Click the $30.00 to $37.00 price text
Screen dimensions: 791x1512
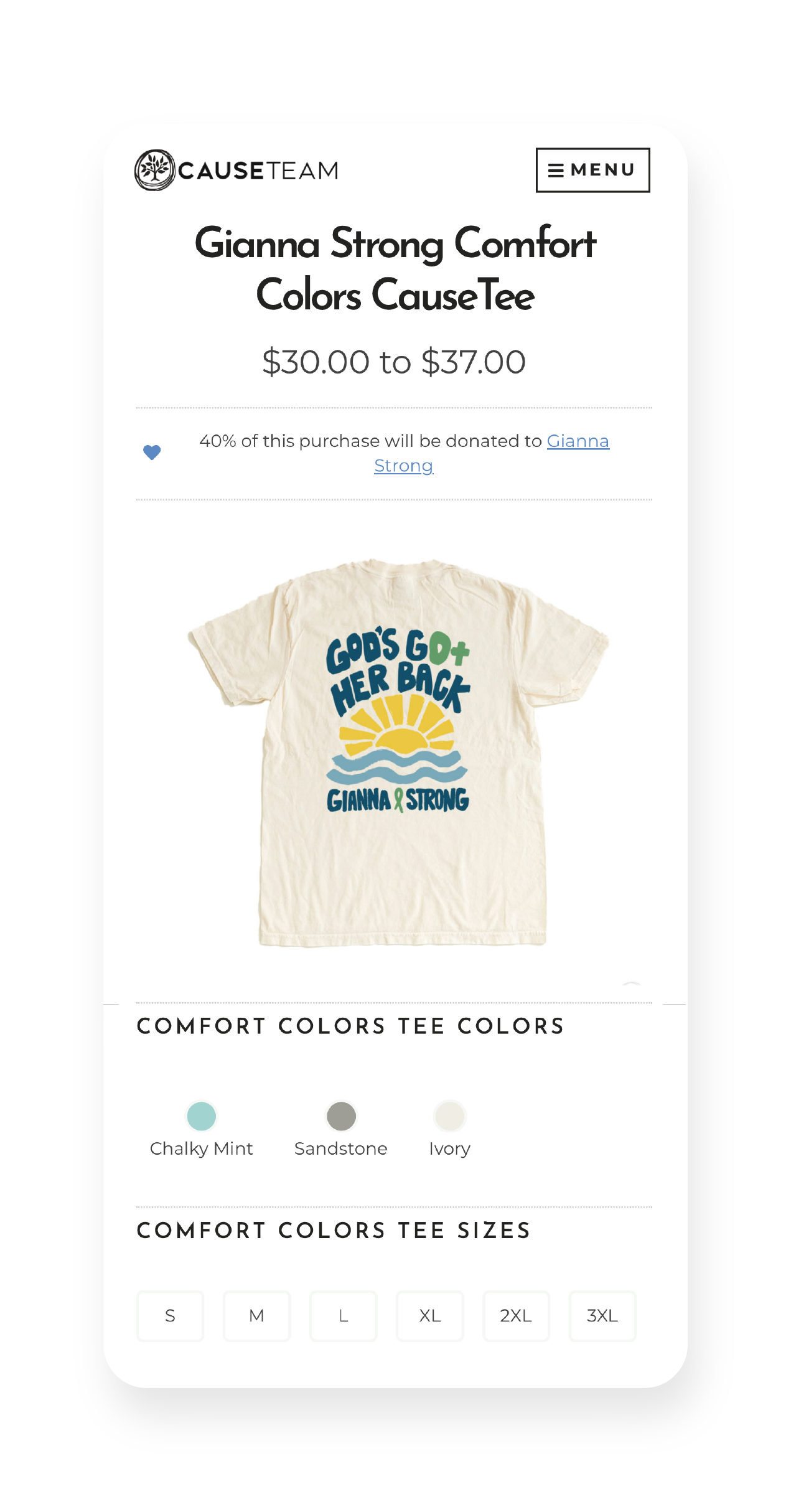394,362
